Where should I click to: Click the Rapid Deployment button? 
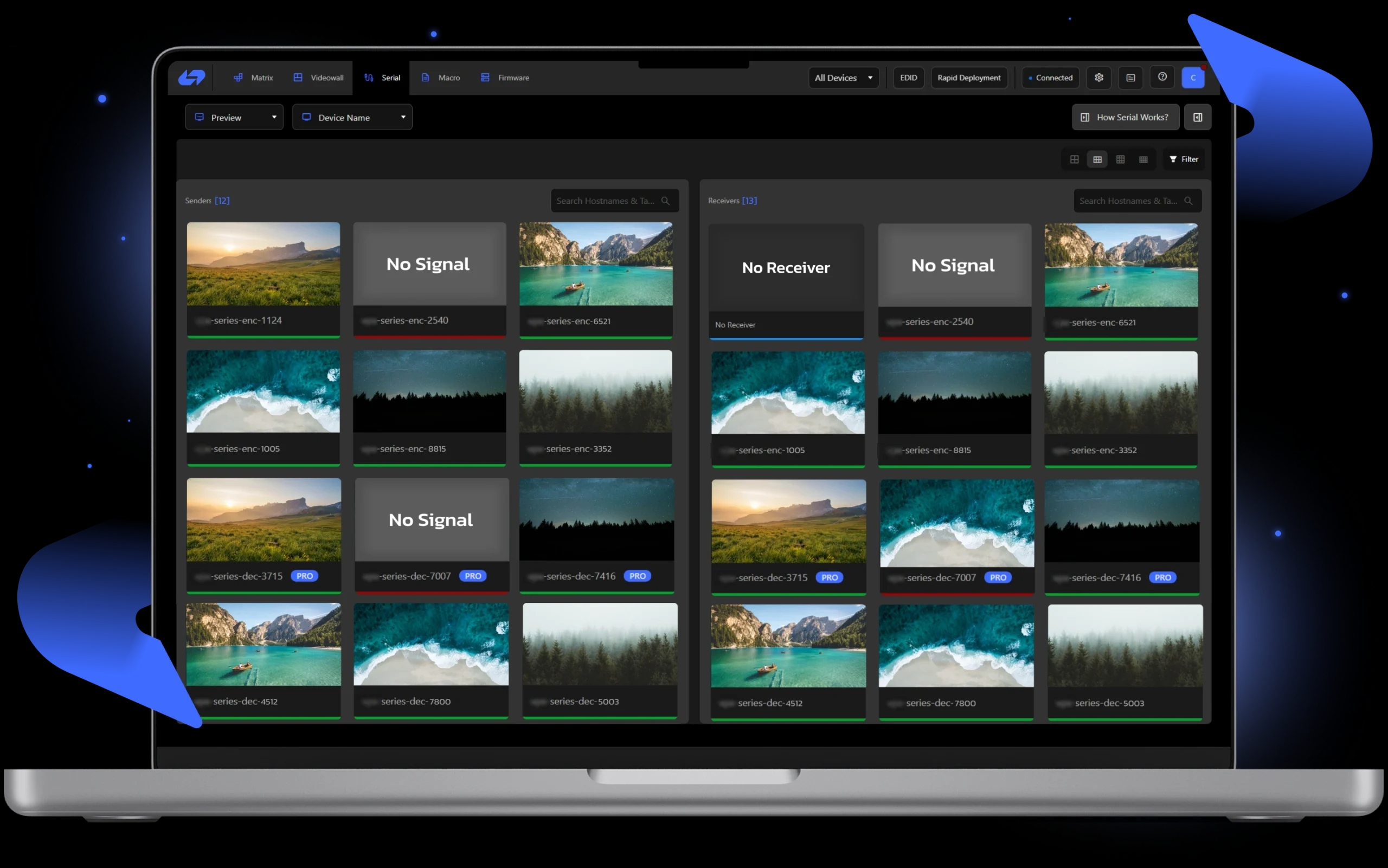coord(968,78)
